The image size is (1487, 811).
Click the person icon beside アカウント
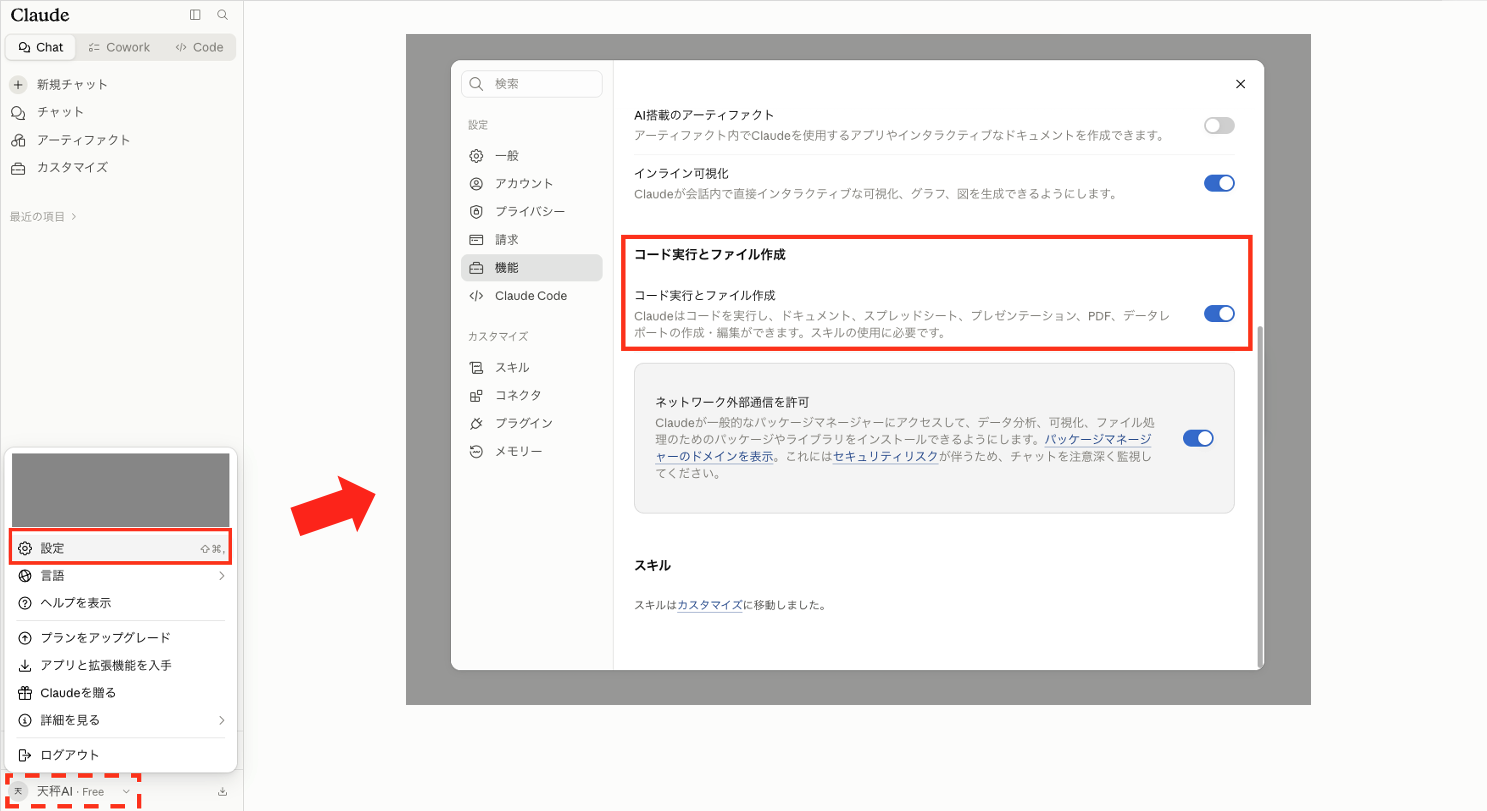(x=476, y=184)
